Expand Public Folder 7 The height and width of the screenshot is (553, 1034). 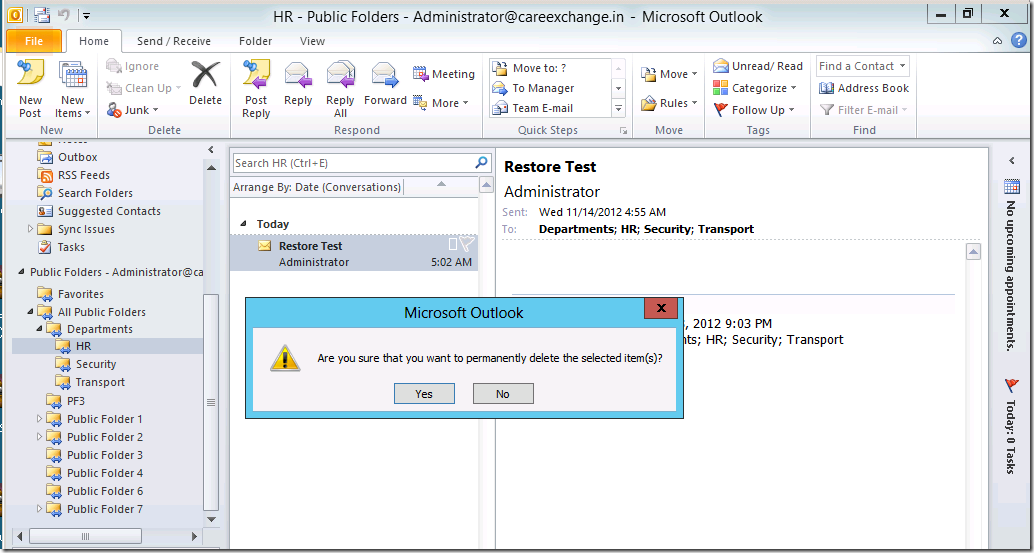[40, 509]
